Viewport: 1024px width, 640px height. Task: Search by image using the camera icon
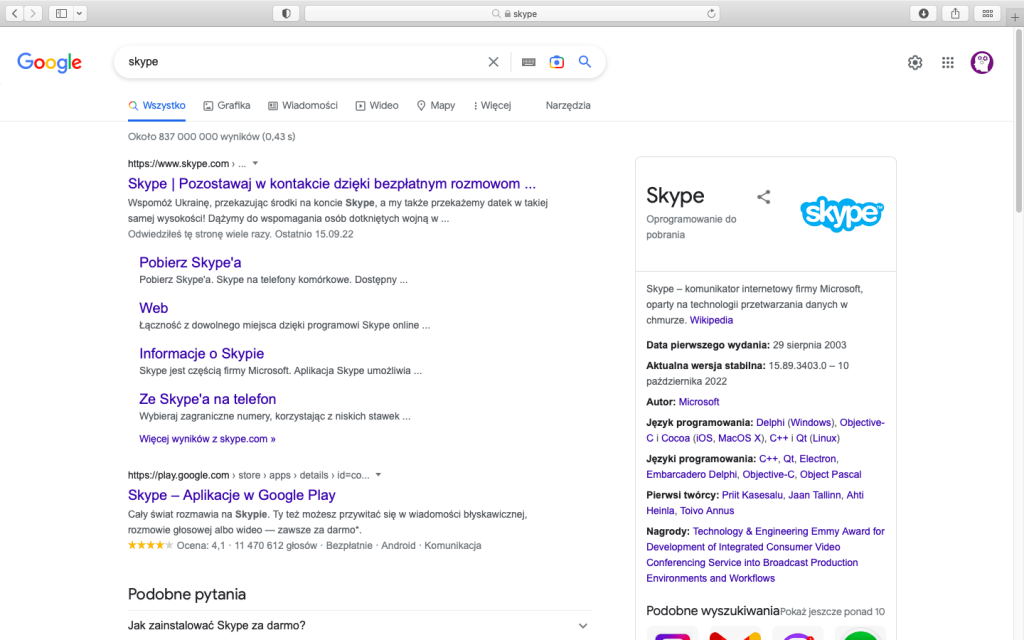(556, 62)
